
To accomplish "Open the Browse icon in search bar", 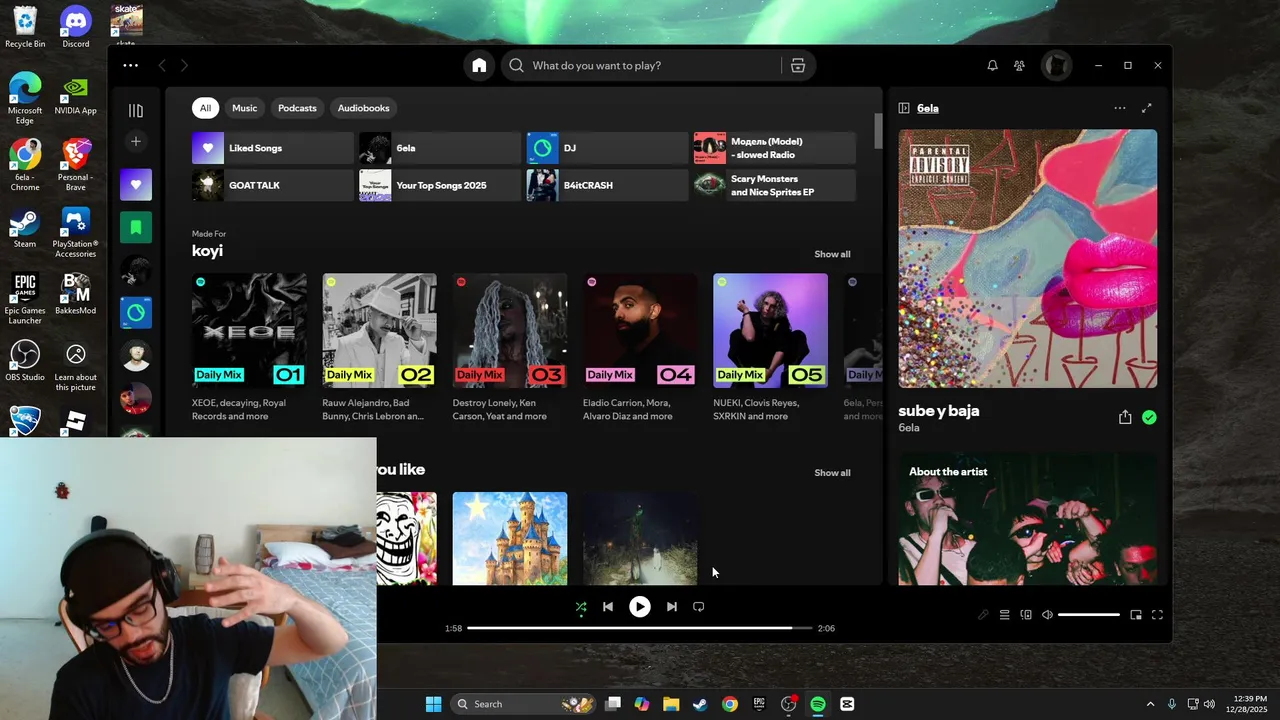I will [x=798, y=65].
